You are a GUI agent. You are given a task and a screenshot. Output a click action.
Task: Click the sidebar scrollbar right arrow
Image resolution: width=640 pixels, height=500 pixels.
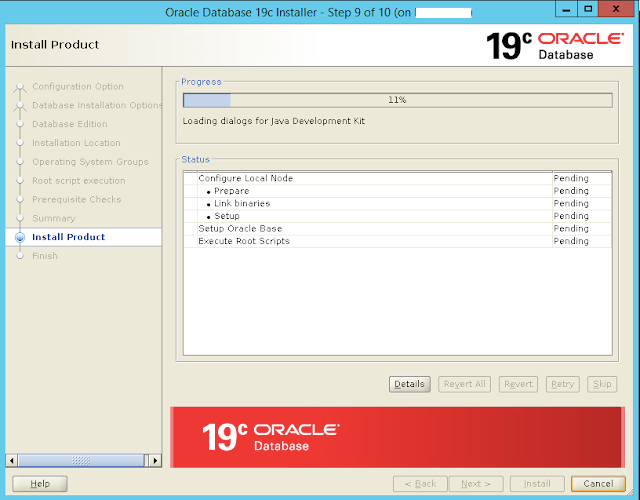tap(155, 460)
